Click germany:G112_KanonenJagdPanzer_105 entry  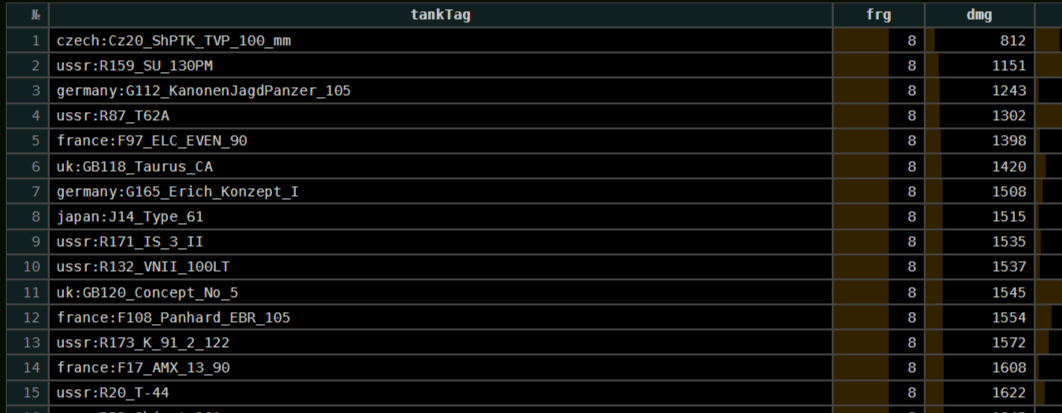click(x=203, y=90)
